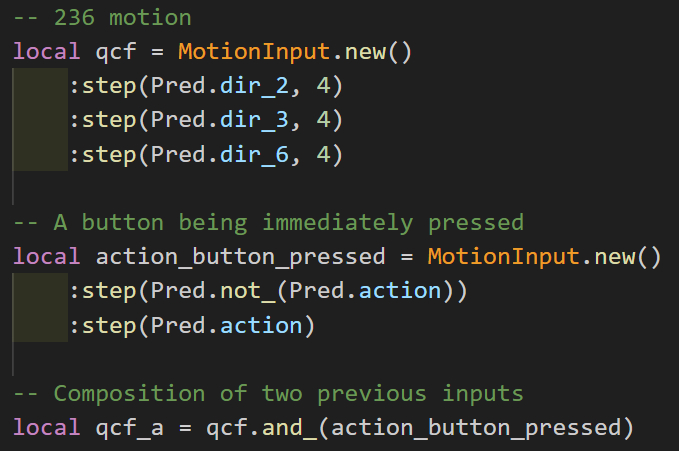The height and width of the screenshot is (451, 679).
Task: Click the '-- 236 motion' comment line
Action: tap(102, 17)
